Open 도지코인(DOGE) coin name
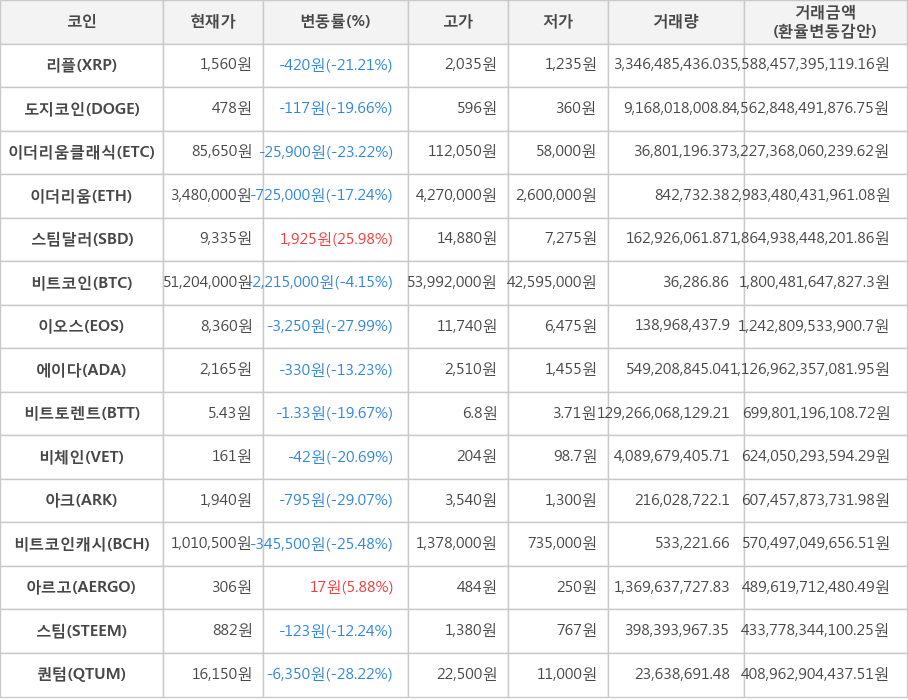908x700 pixels. coord(81,109)
